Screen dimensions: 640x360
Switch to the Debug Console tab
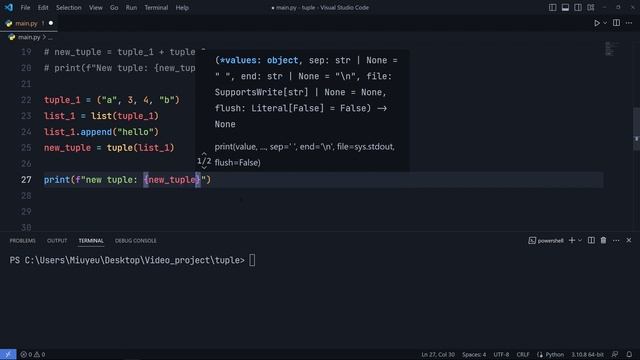[136, 241]
